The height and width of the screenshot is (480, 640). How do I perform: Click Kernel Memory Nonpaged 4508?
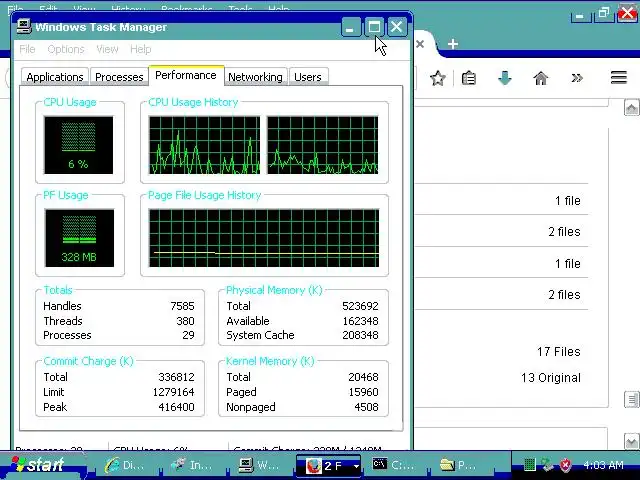click(366, 407)
